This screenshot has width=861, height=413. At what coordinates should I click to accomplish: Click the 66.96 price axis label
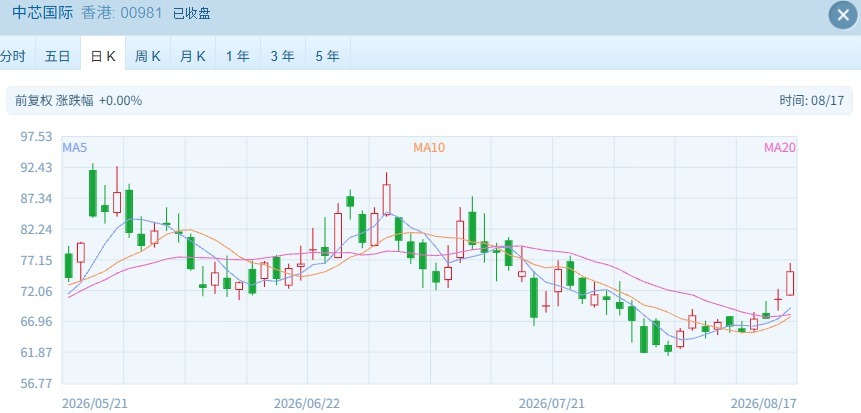click(36, 321)
